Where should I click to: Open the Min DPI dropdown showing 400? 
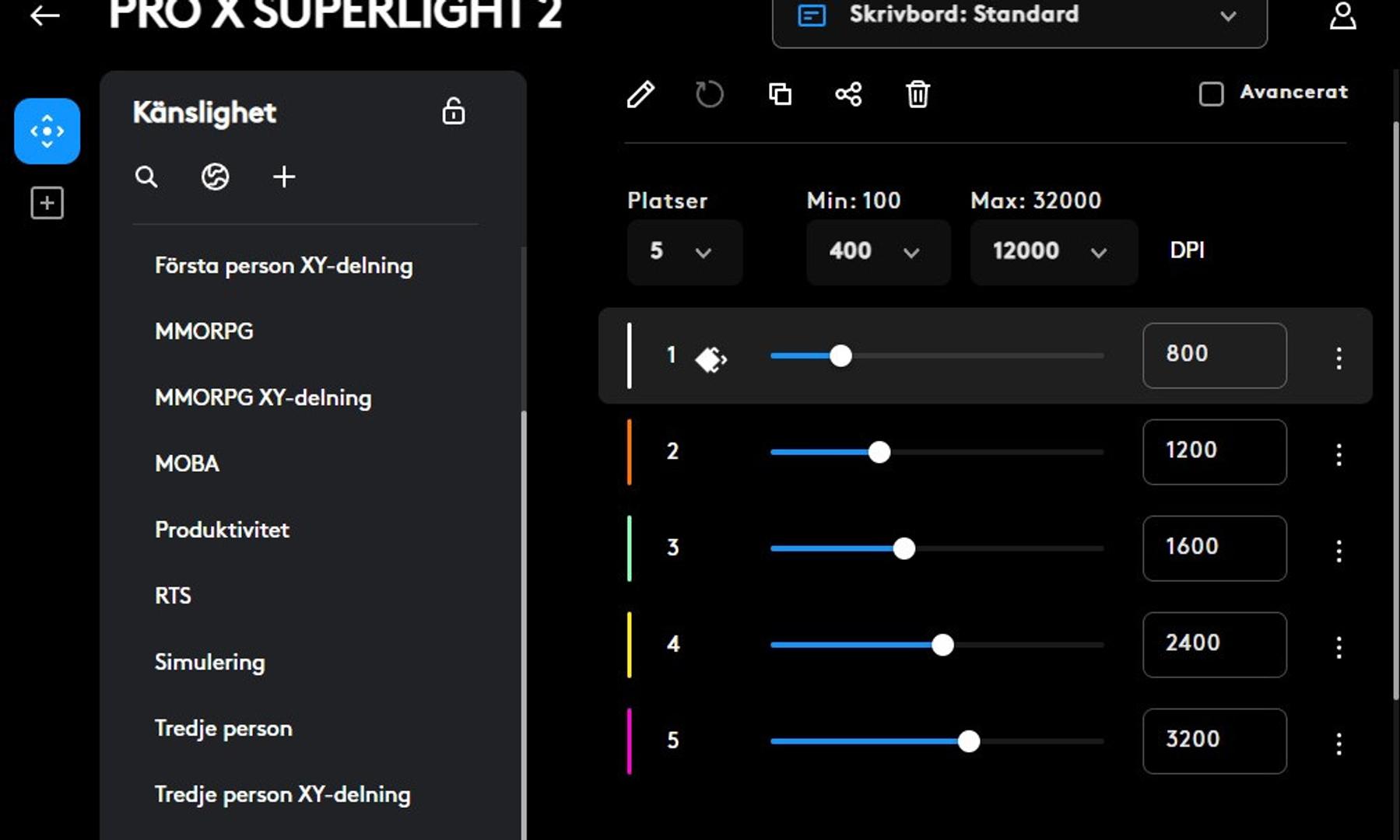tap(878, 251)
